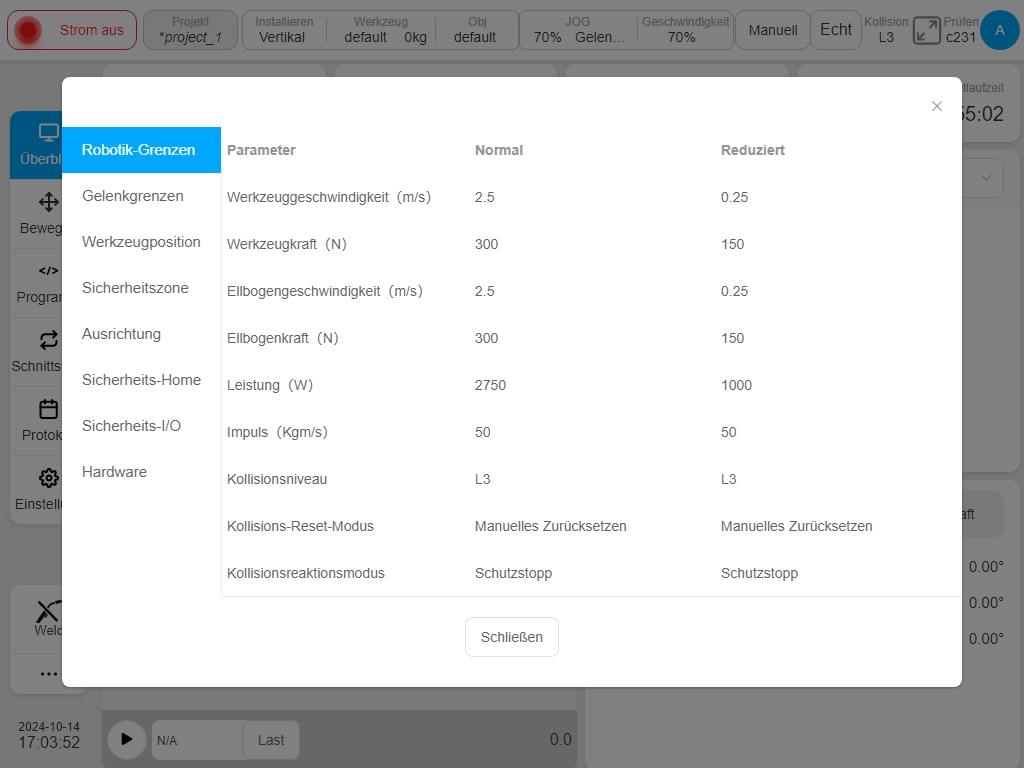1024x768 pixels.
Task: Select the Sicherheitszone tab
Action: click(142, 288)
